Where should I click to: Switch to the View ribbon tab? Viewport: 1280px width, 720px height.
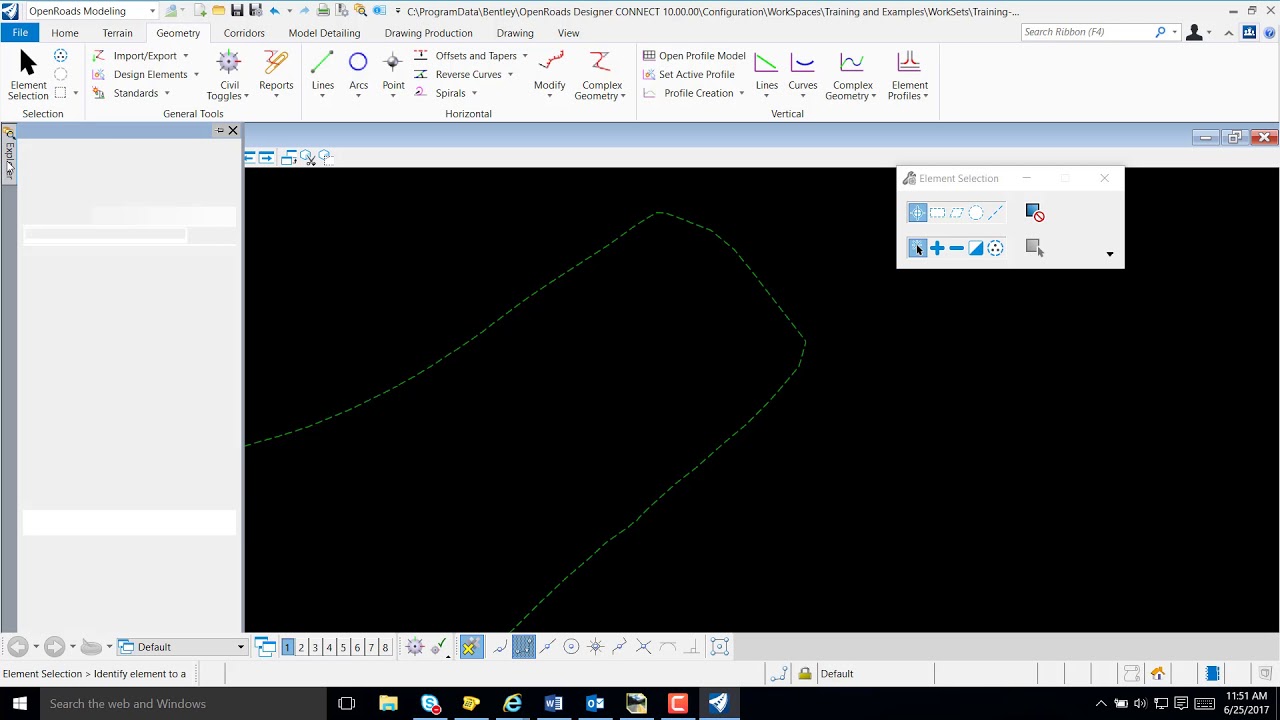coord(568,33)
